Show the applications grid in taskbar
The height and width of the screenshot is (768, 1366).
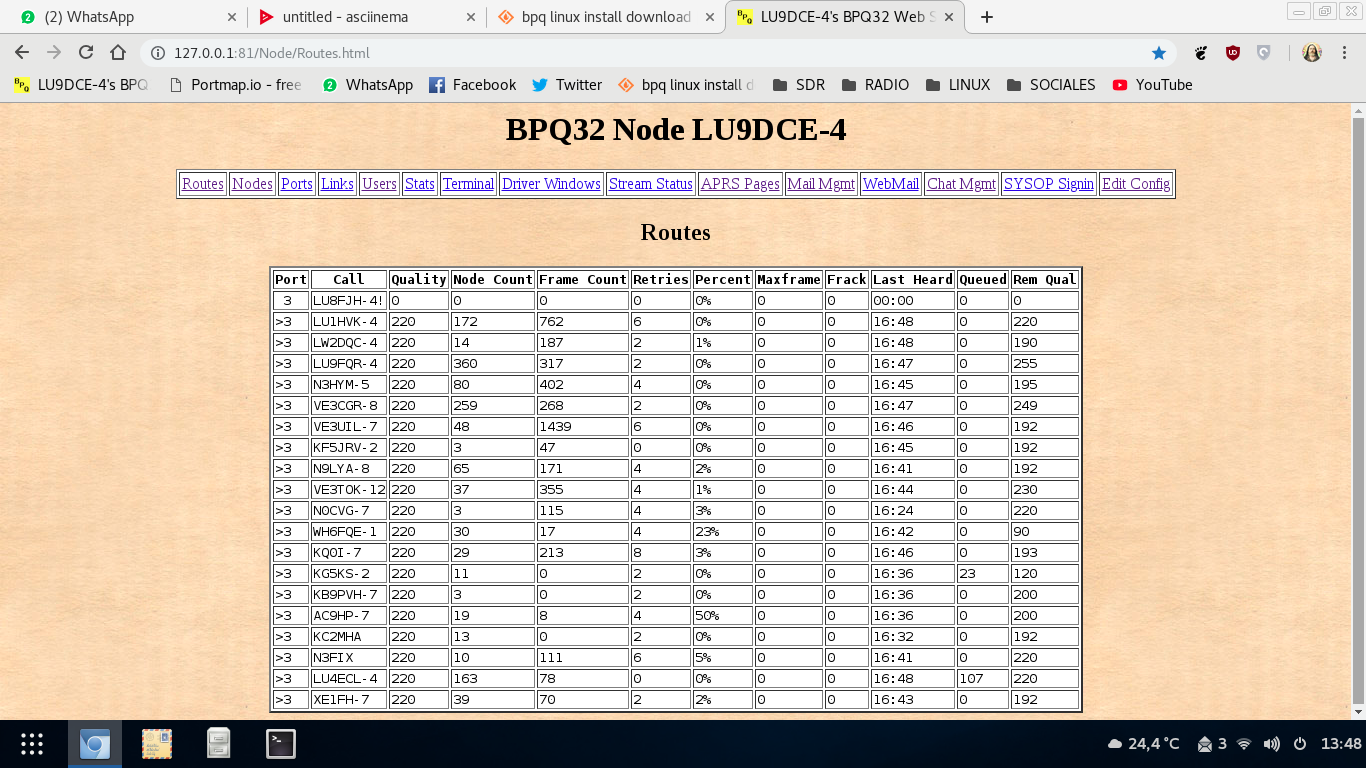[x=32, y=743]
